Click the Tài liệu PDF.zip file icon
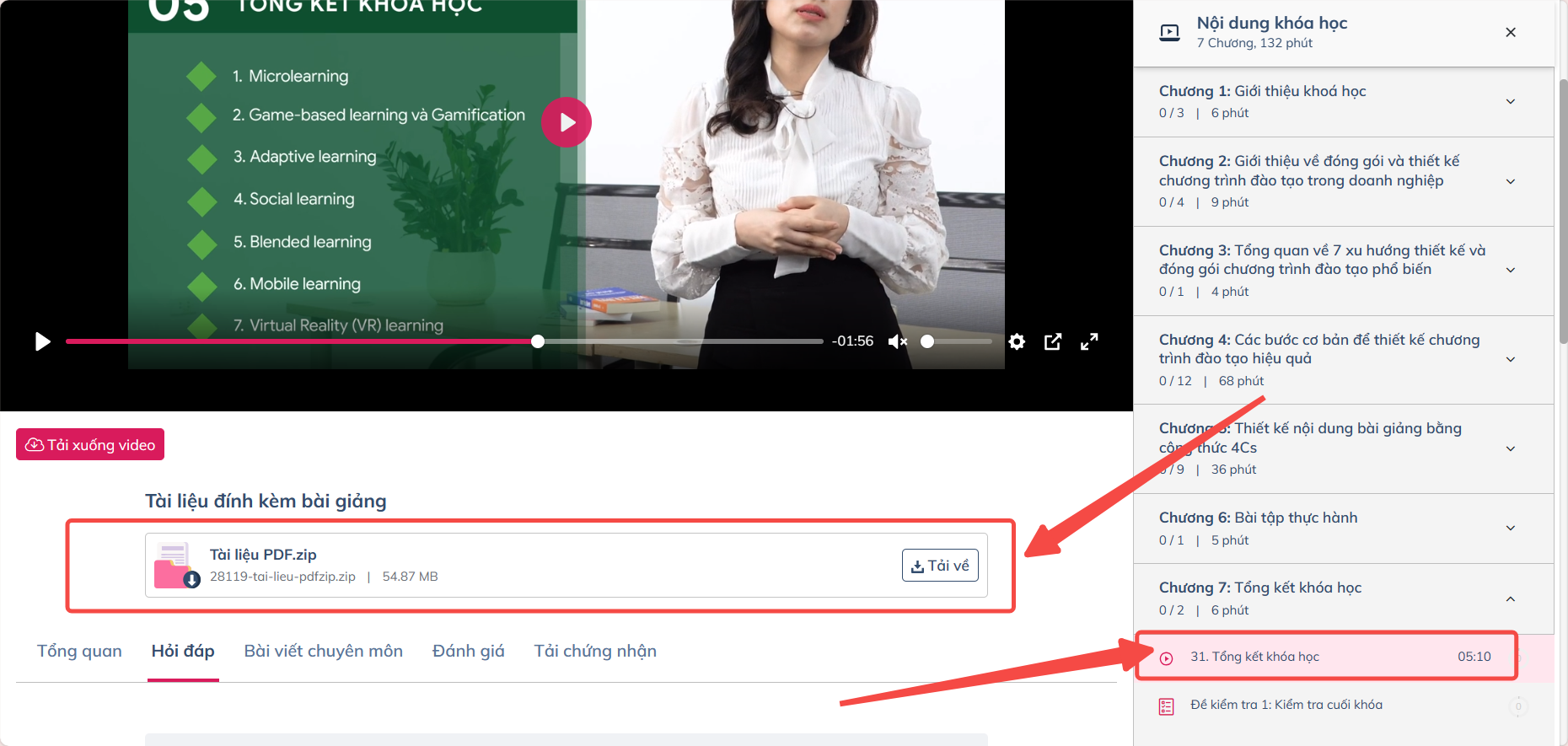This screenshot has width=1568, height=746. 176,565
